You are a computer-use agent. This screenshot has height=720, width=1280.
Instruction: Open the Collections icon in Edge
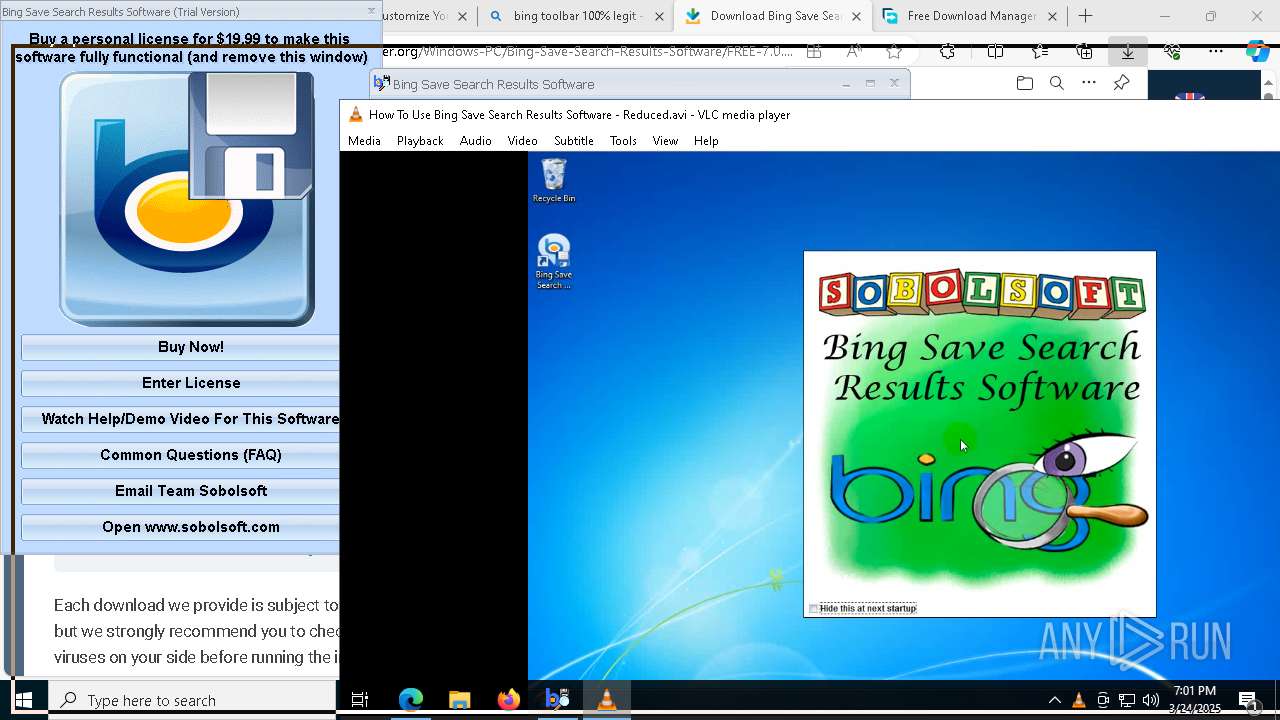1084,52
